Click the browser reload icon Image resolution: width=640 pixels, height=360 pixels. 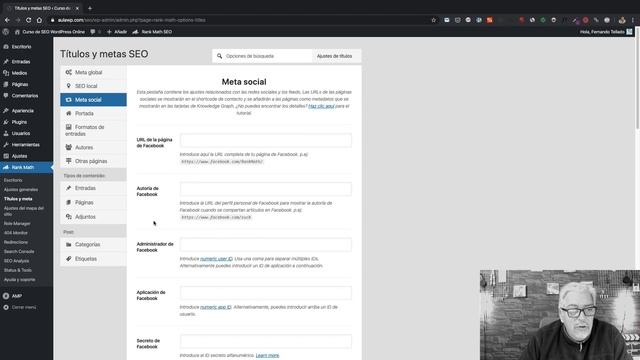(x=29, y=20)
